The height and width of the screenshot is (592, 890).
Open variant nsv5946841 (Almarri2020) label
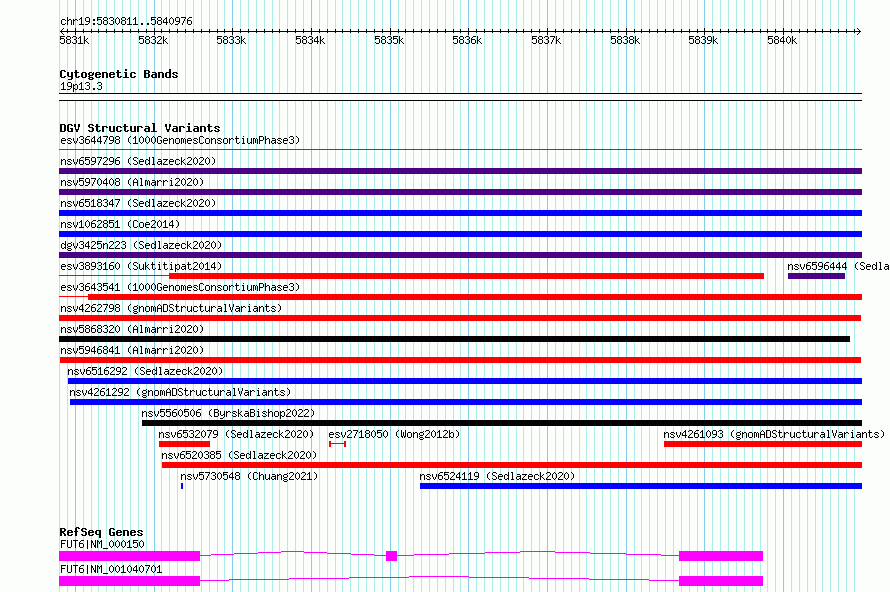(132, 350)
